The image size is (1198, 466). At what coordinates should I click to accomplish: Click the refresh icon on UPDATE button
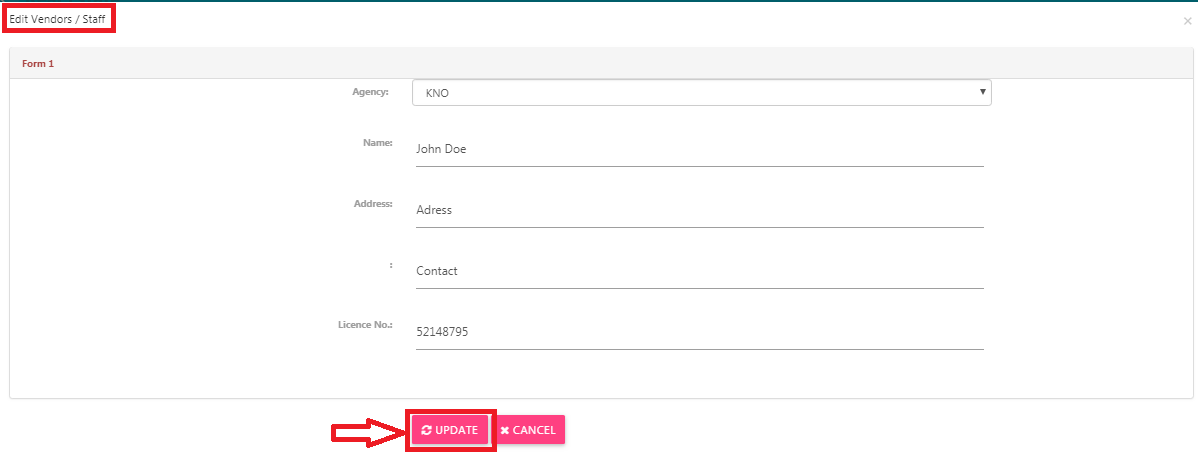(426, 430)
